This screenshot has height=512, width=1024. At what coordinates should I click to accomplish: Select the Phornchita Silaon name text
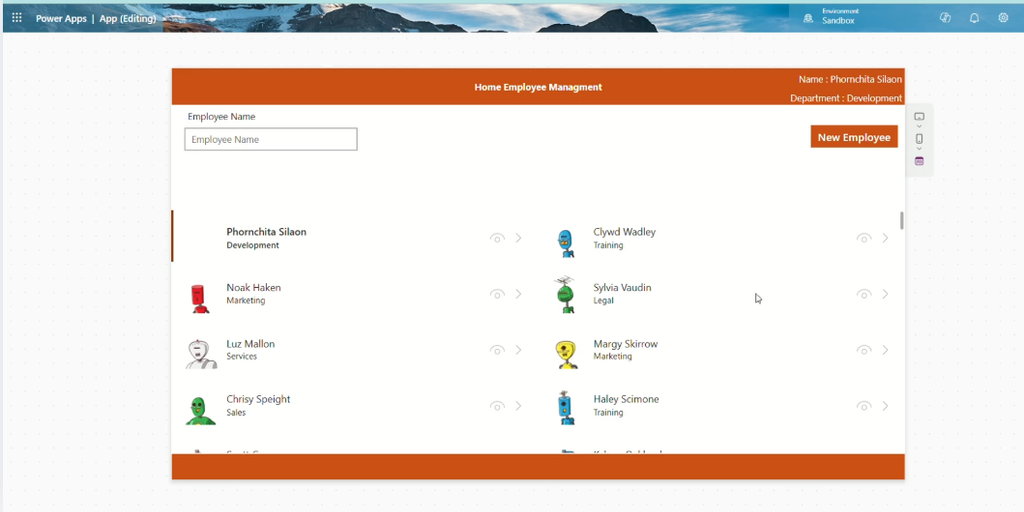point(266,232)
